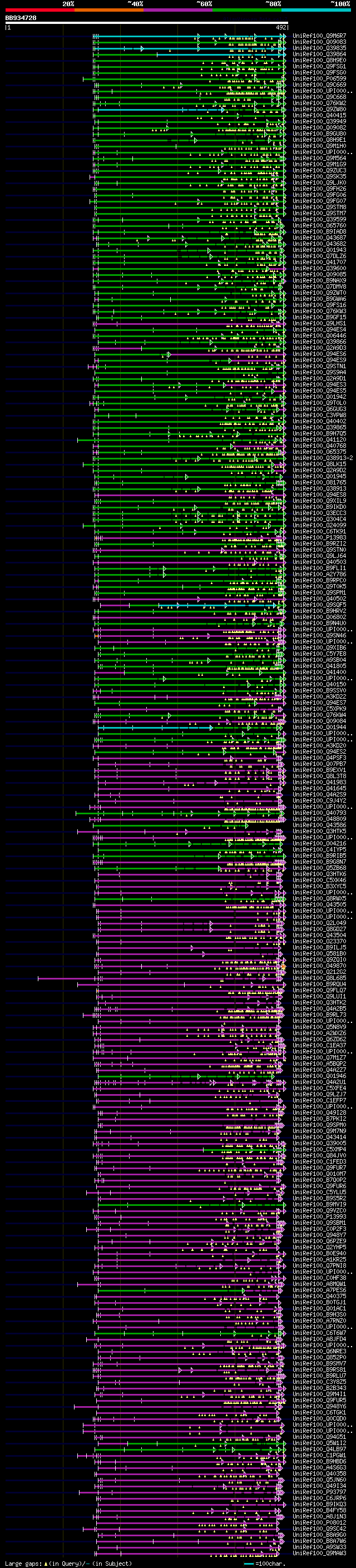Select the UniRef100_Q39949 label
Image resolution: width=356 pixels, height=1568 pixels.
(319, 121)
